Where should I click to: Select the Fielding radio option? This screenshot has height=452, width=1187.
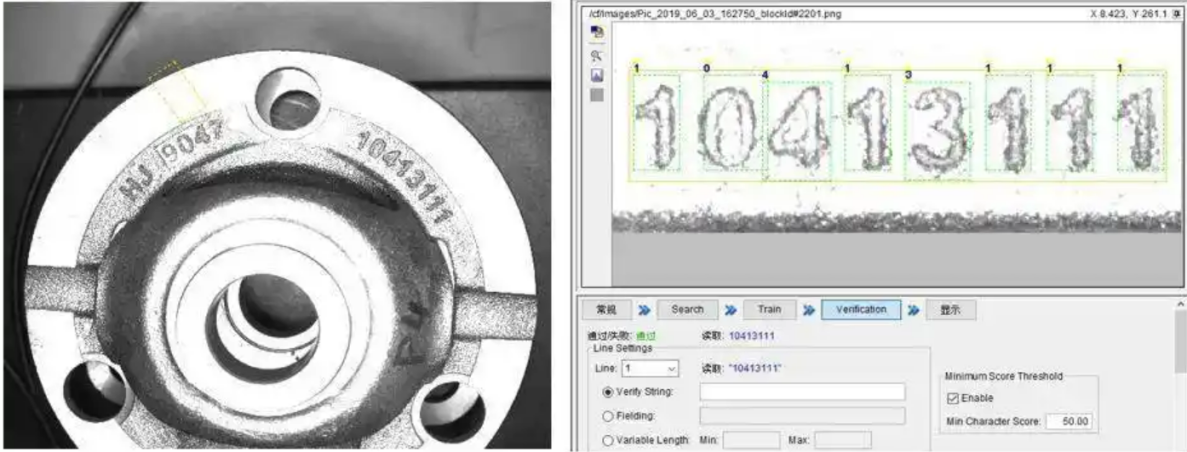606,415
